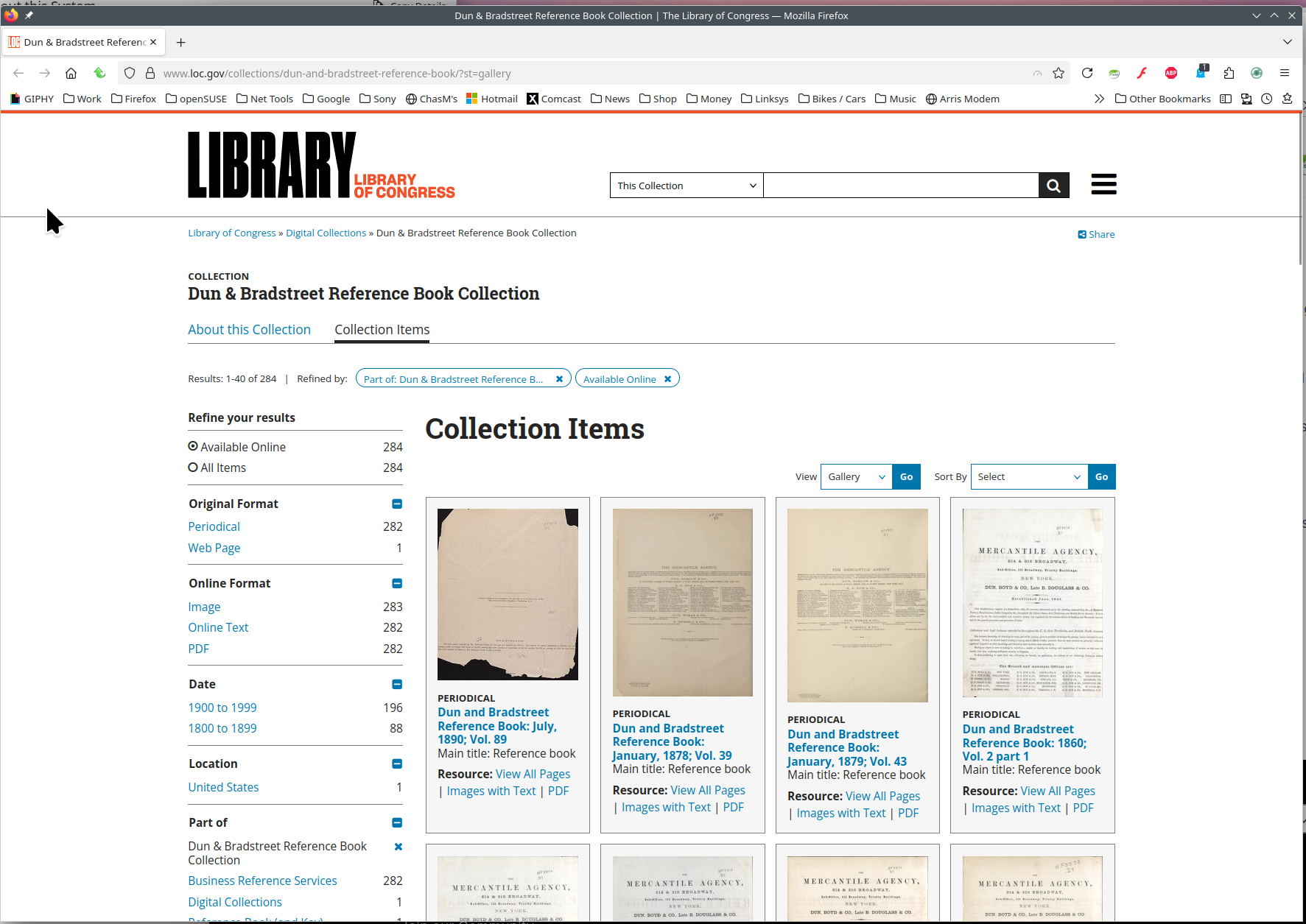The width and height of the screenshot is (1306, 924).
Task: Click the site security padlock icon
Action: (150, 73)
